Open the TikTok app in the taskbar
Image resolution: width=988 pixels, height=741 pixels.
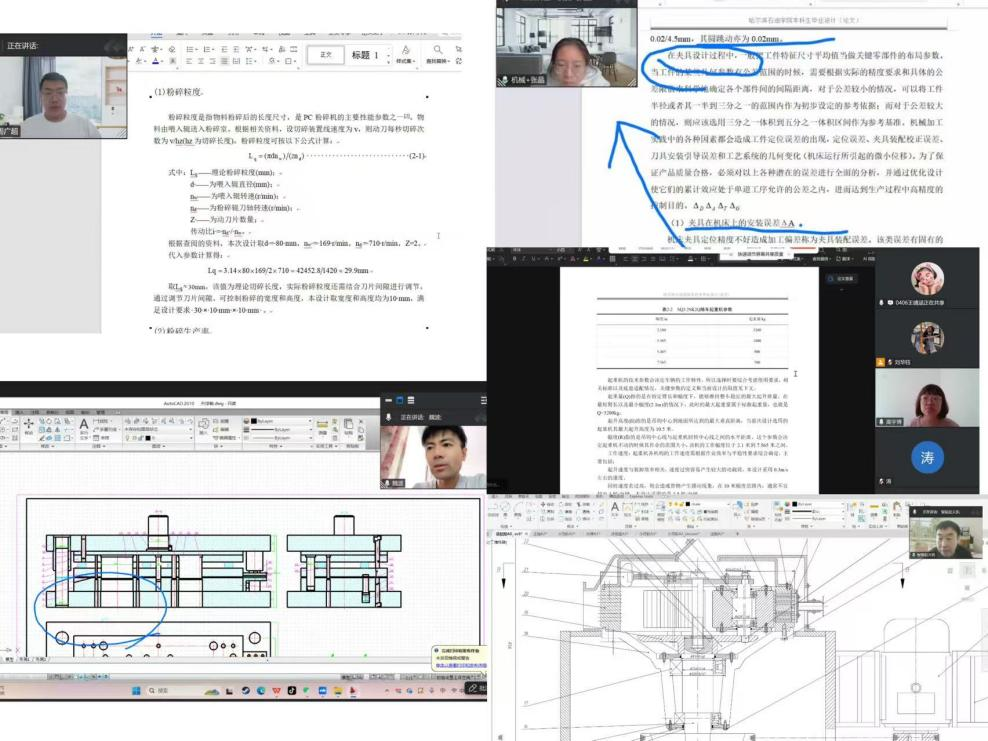click(x=292, y=690)
